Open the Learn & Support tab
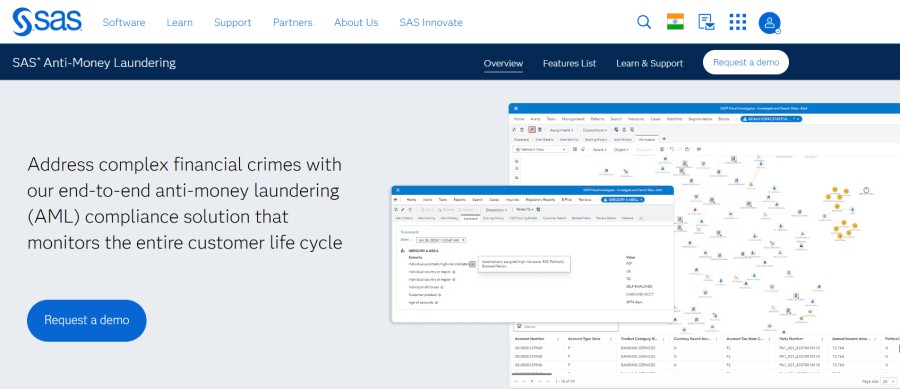This screenshot has width=900, height=389. [x=650, y=63]
